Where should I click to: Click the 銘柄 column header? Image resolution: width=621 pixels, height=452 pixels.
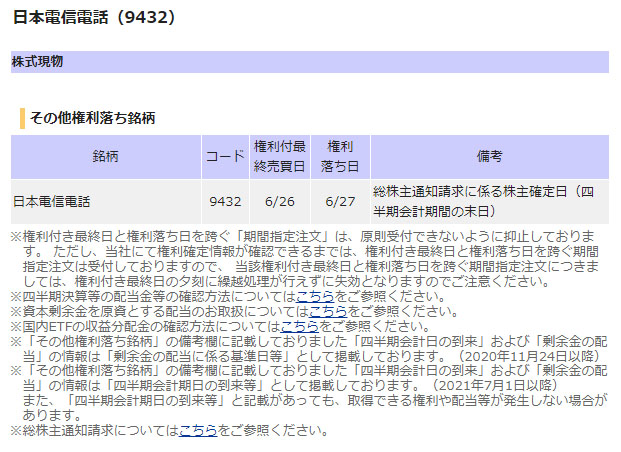tap(106, 157)
